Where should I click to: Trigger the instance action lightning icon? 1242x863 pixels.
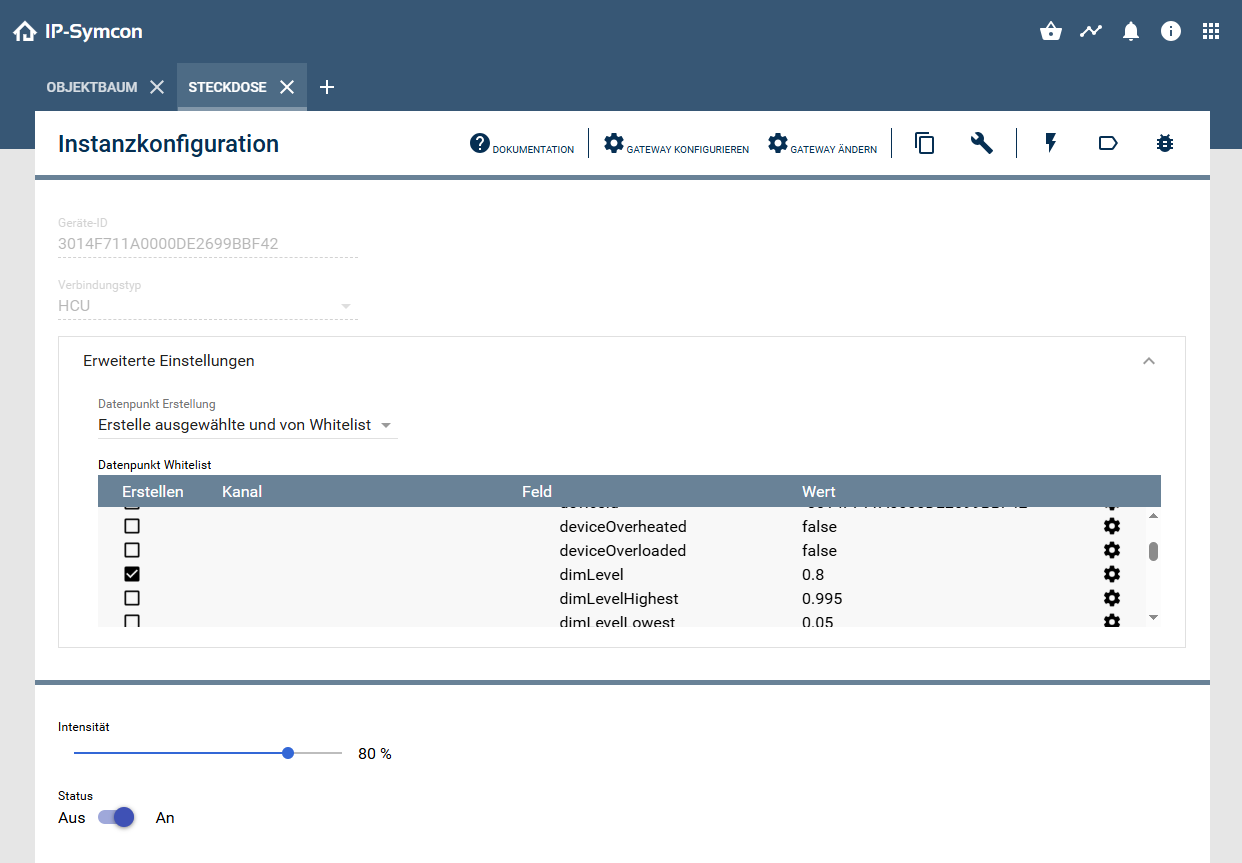[1050, 143]
